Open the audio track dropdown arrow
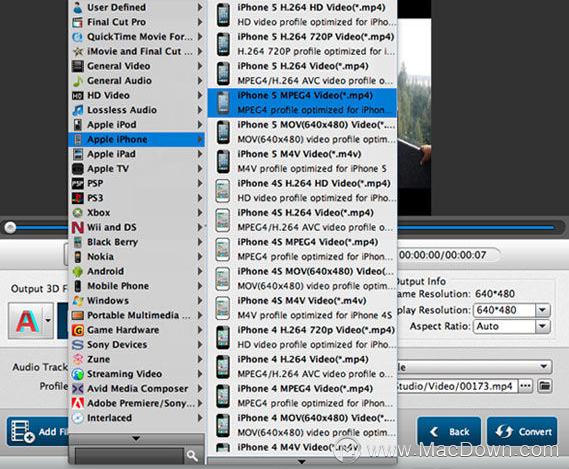The height and width of the screenshot is (469, 569). [x=543, y=367]
